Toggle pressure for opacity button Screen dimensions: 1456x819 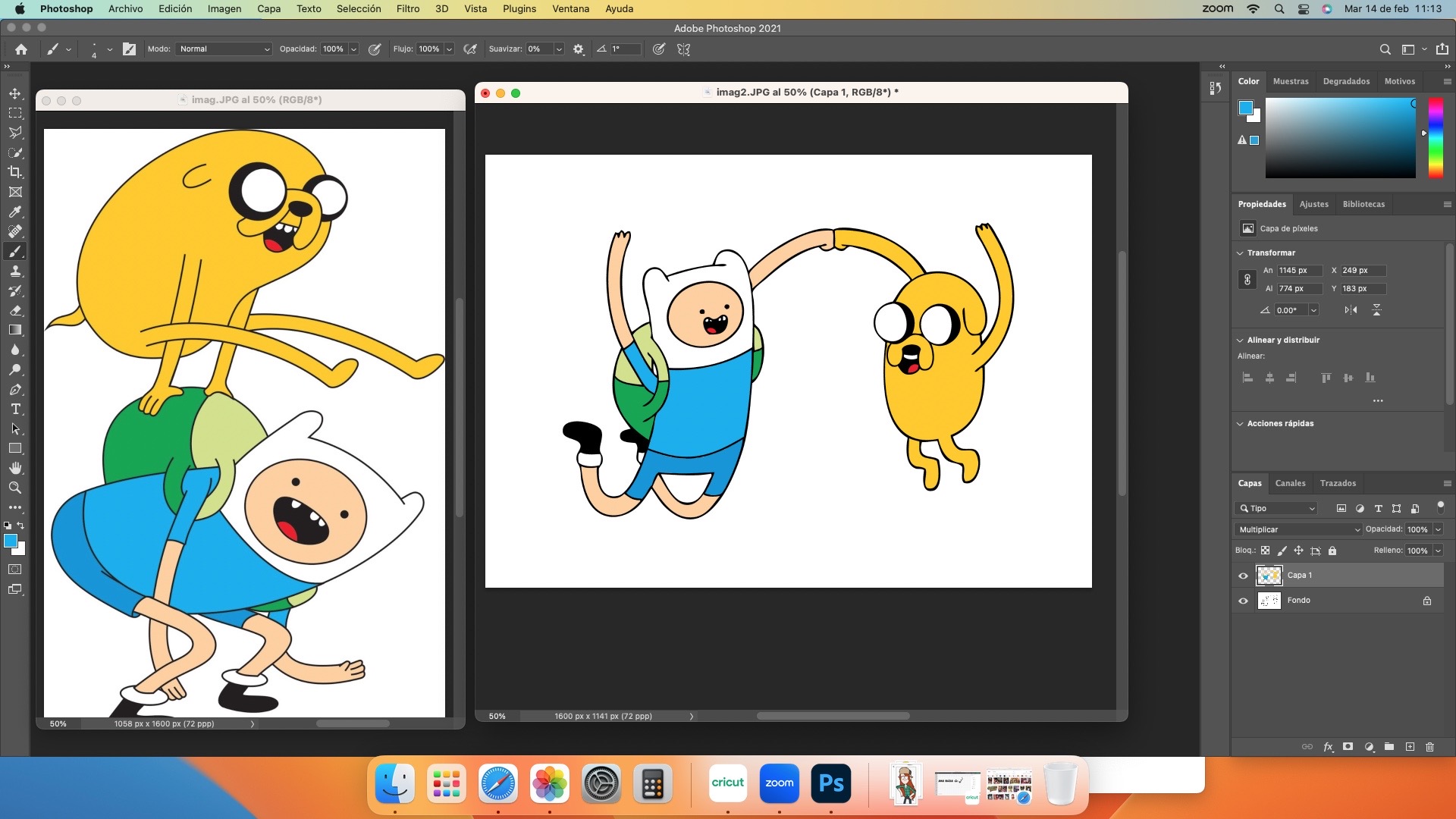pos(375,49)
